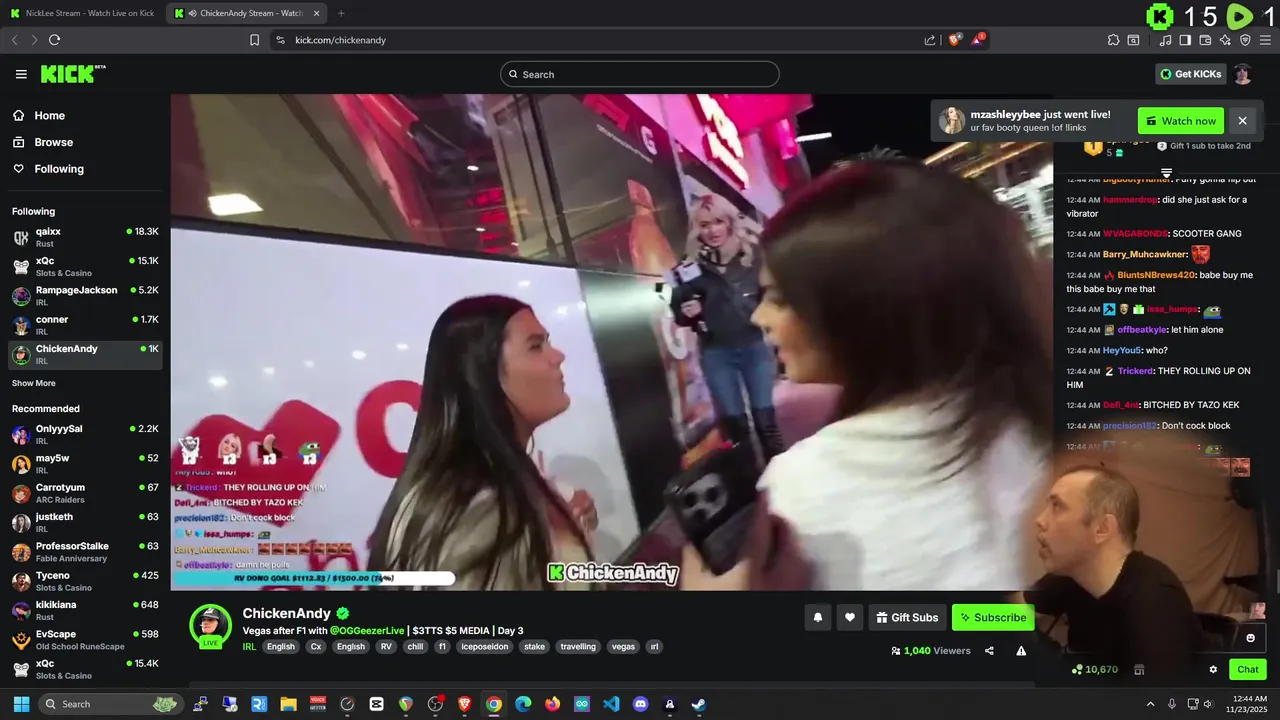Click the green Chat send button
The height and width of the screenshot is (720, 1280).
click(1248, 670)
